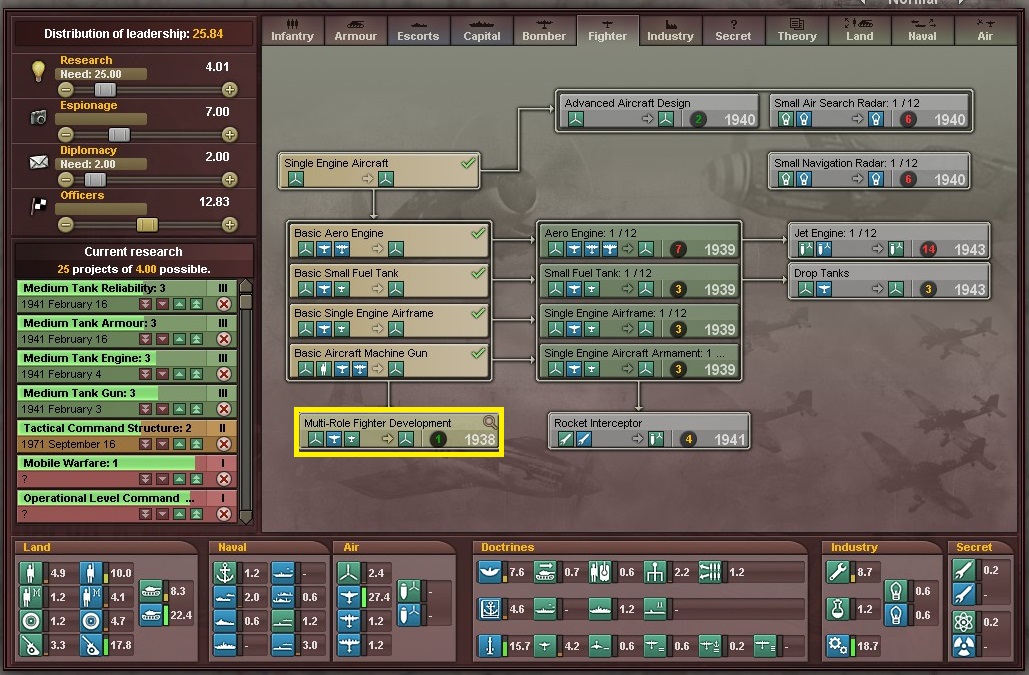This screenshot has width=1029, height=675.
Task: Select Single Engine Aircraft Armament technology
Action: click(x=639, y=361)
